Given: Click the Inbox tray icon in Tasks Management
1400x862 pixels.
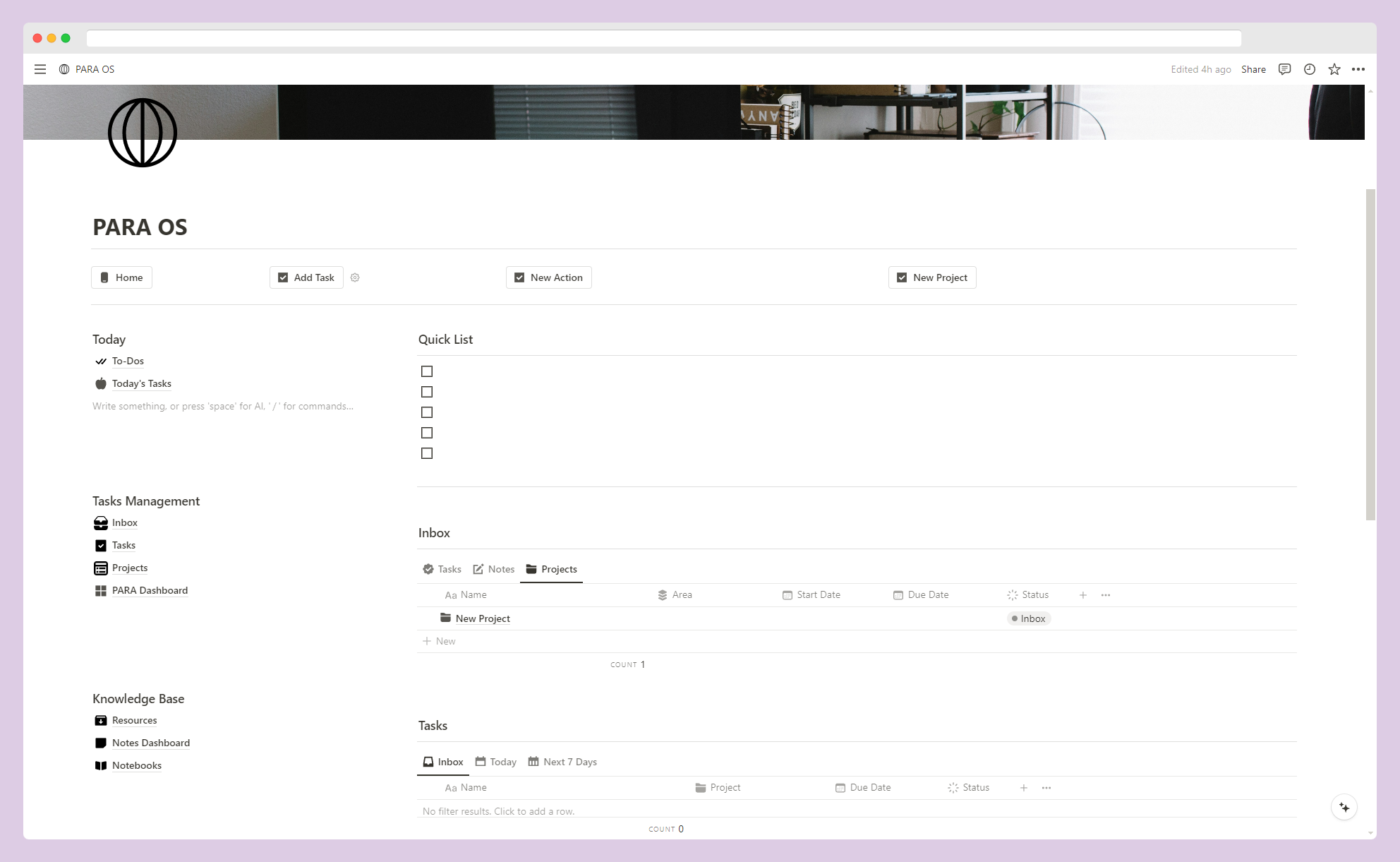Looking at the screenshot, I should tap(101, 522).
